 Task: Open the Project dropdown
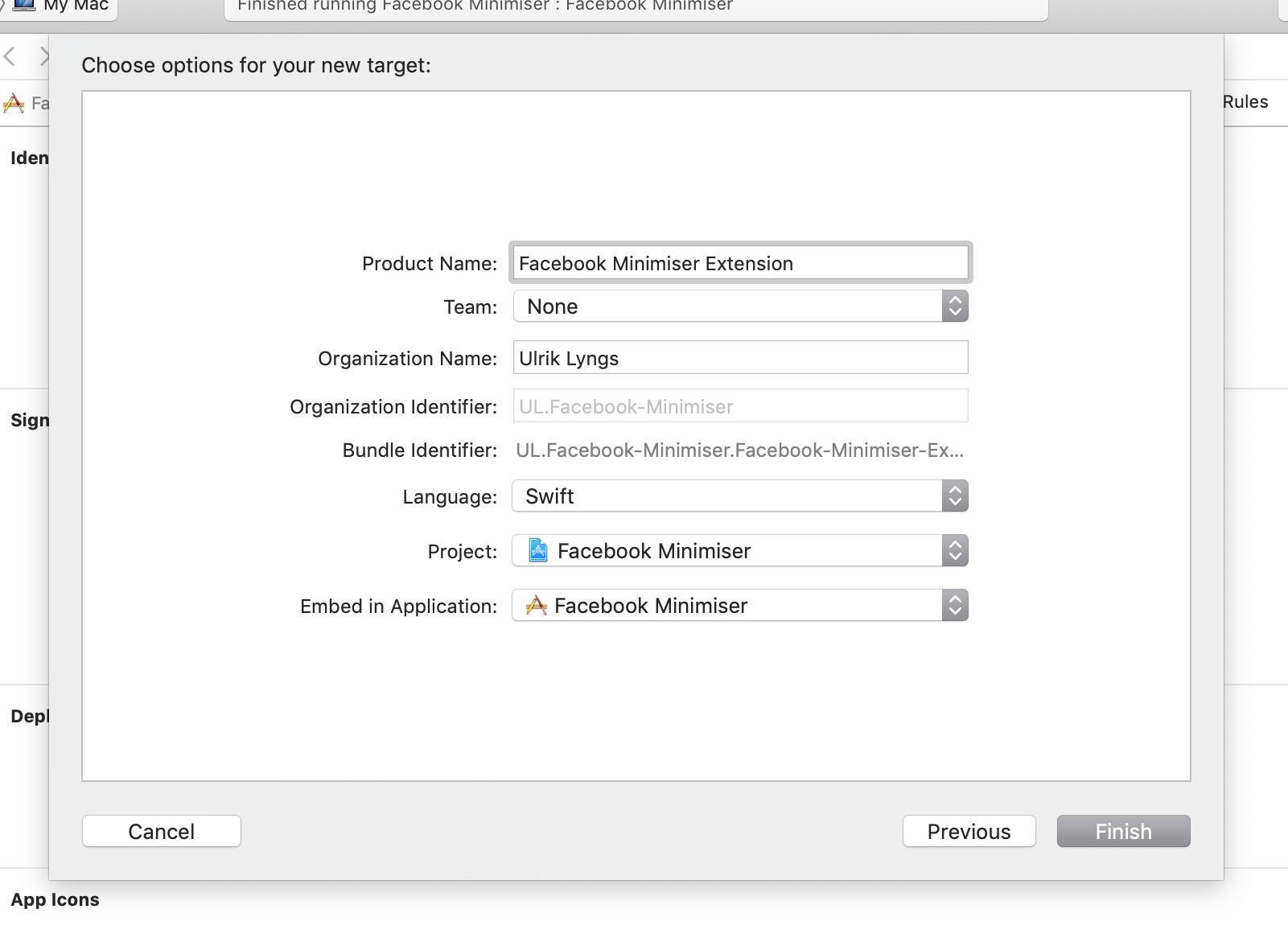[740, 551]
